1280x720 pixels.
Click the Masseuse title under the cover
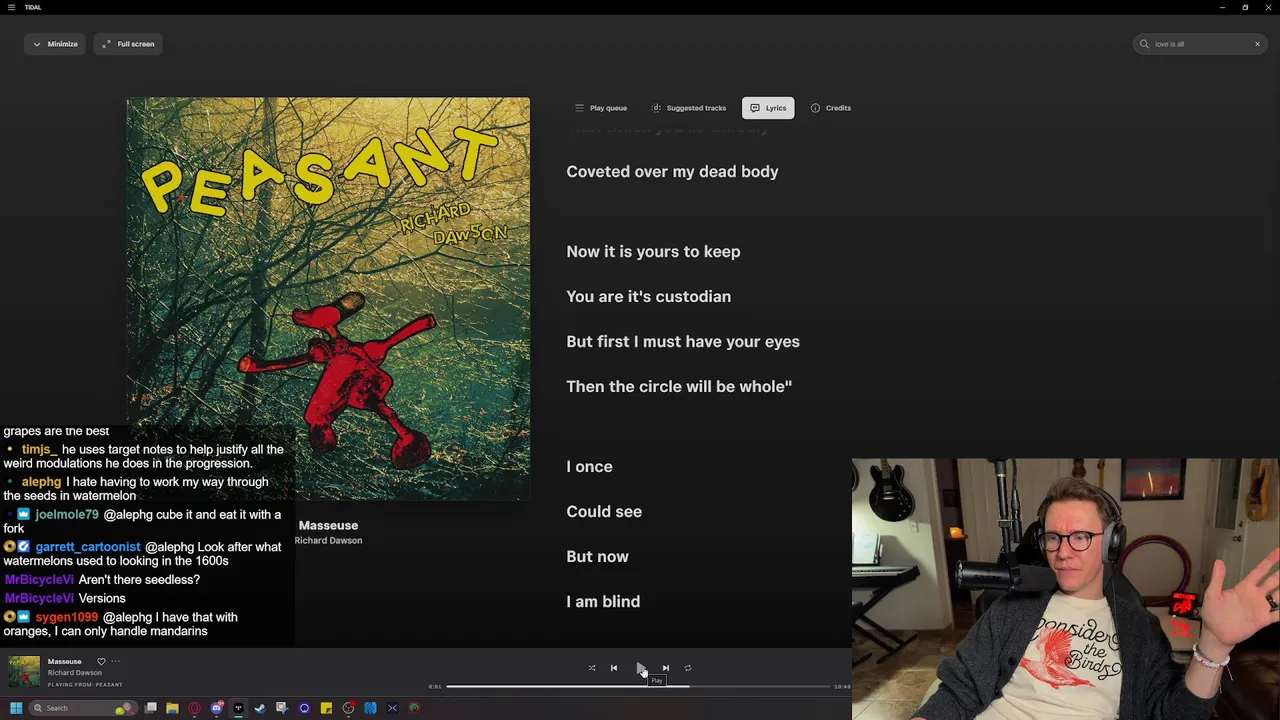(328, 525)
